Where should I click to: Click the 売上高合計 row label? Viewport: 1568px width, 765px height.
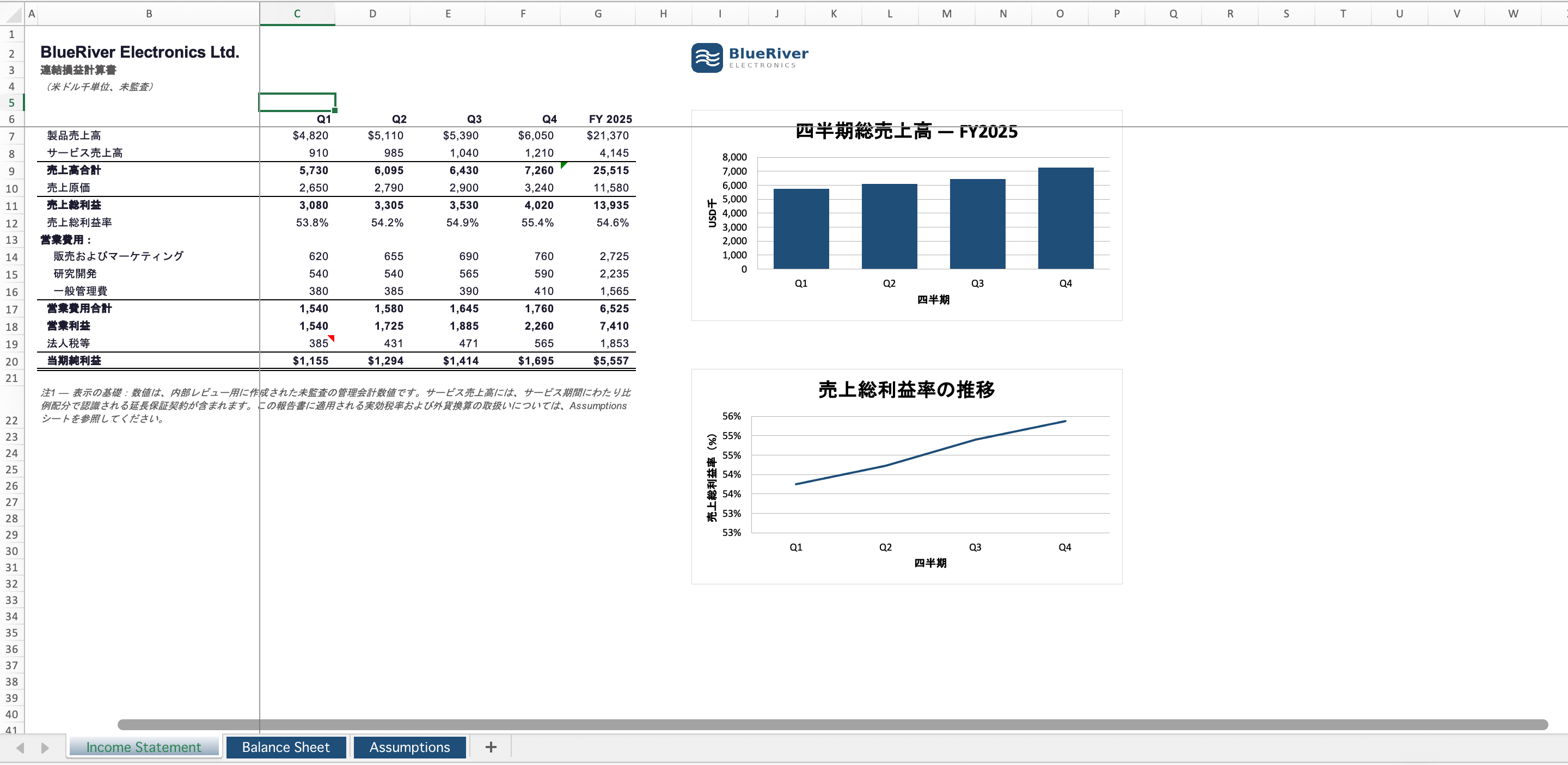click(x=73, y=170)
